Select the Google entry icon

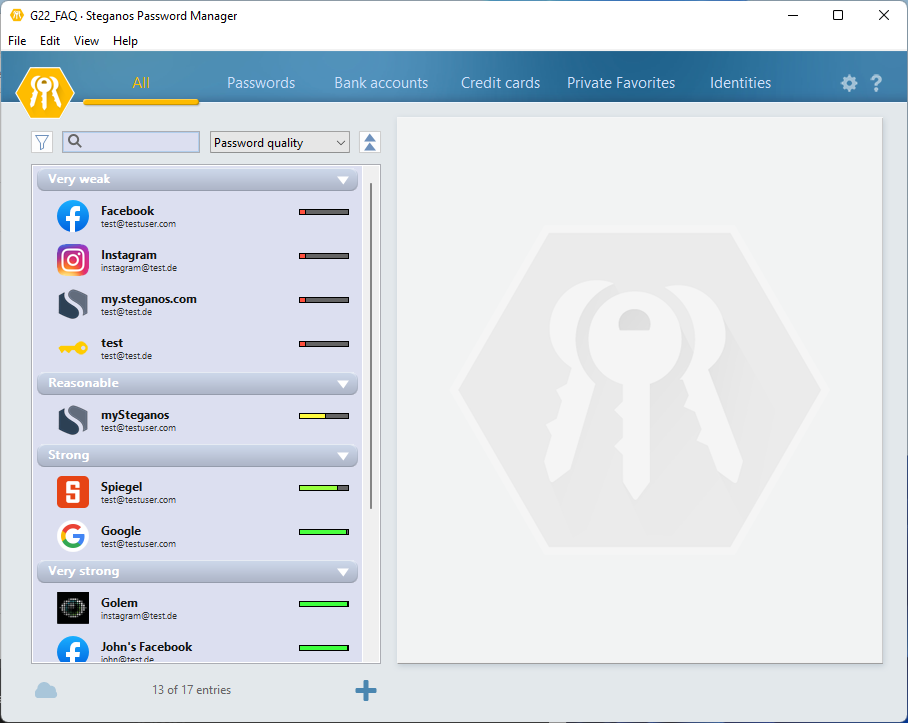[73, 536]
